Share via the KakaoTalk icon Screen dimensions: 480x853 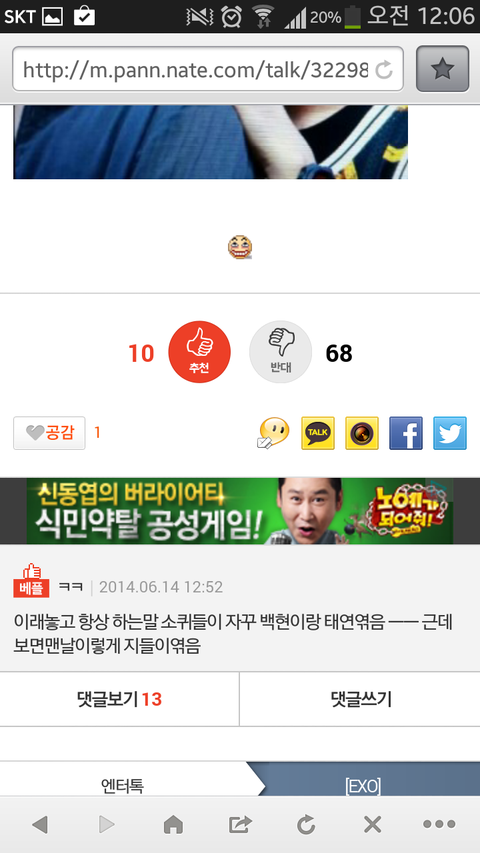point(318,433)
